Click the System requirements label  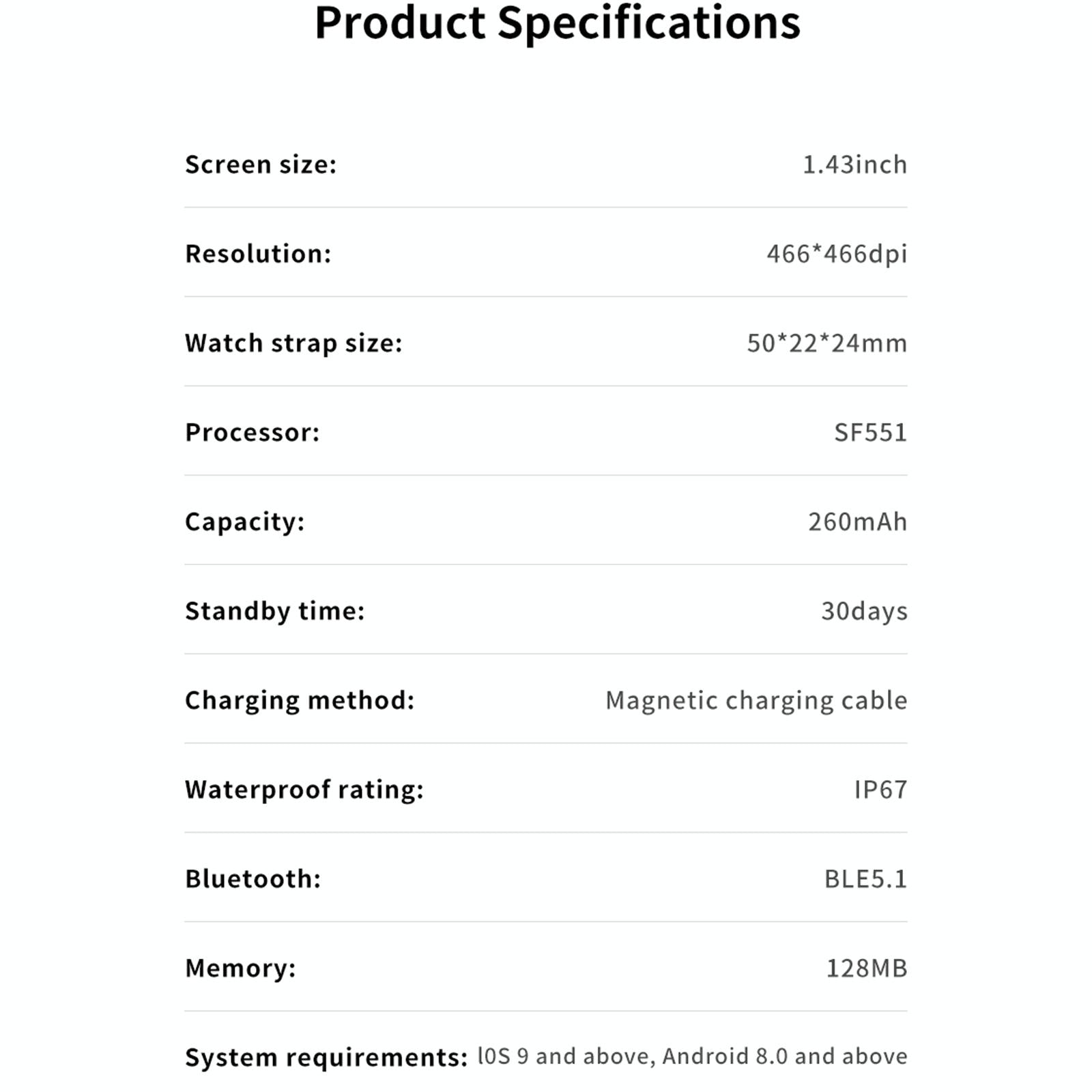tap(326, 1058)
